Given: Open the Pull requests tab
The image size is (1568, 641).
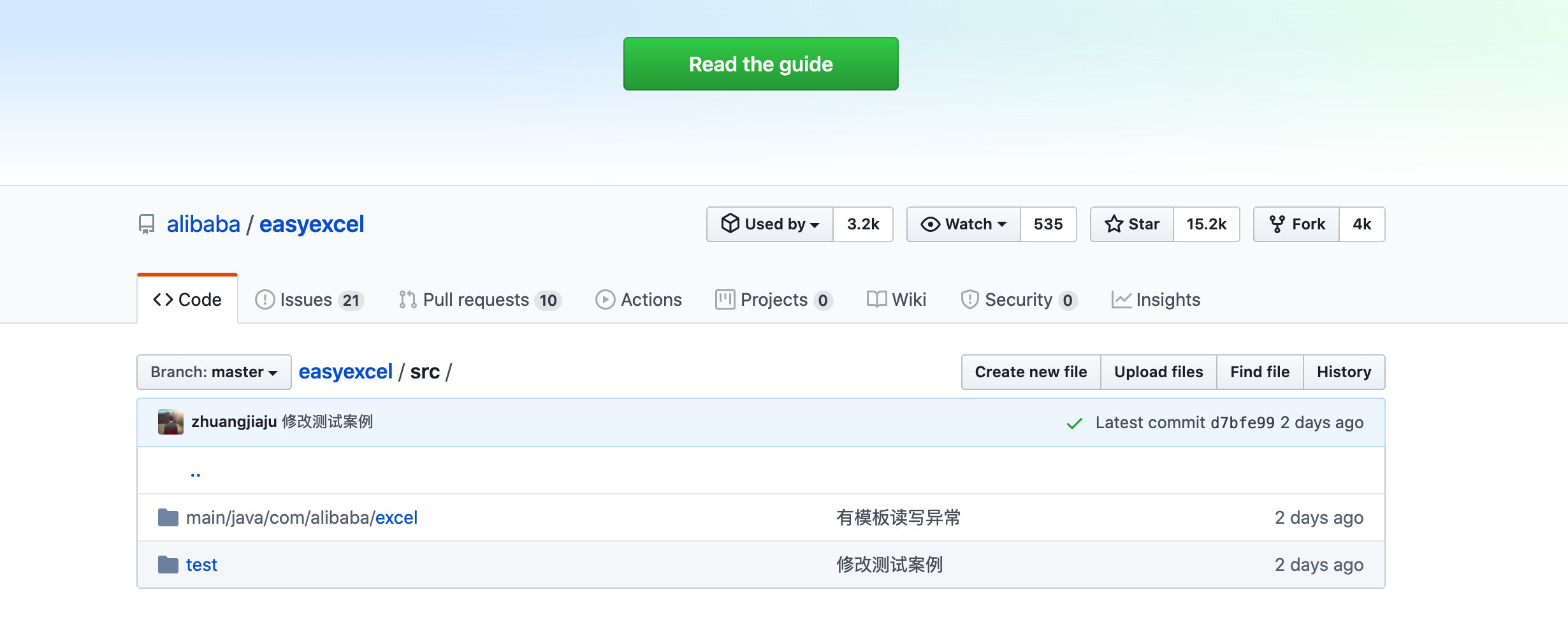Looking at the screenshot, I should click(480, 299).
